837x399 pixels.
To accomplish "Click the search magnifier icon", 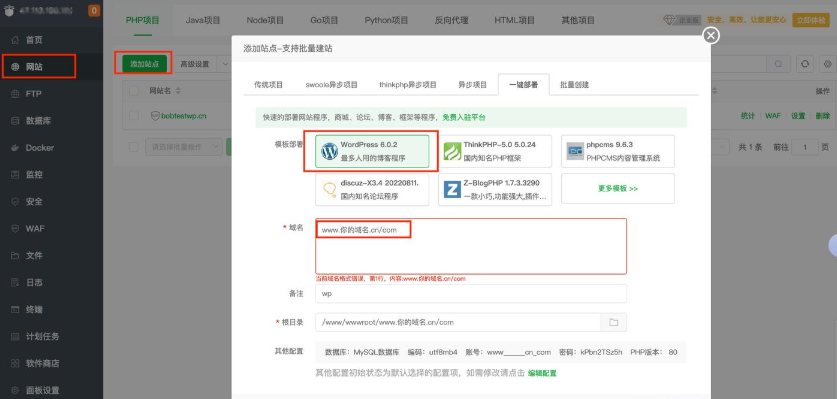I will tap(779, 64).
